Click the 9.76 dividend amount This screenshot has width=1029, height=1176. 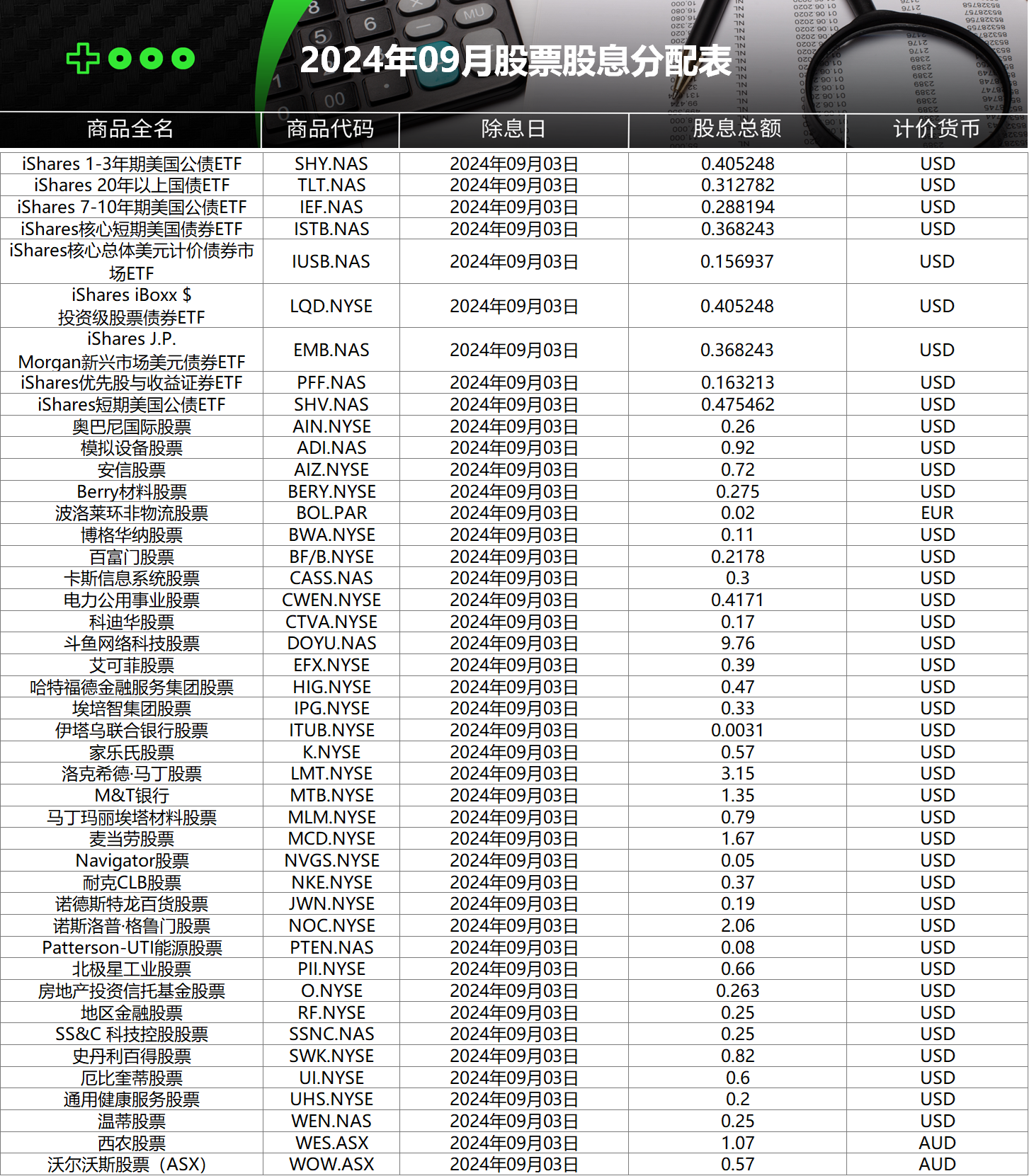point(738,644)
